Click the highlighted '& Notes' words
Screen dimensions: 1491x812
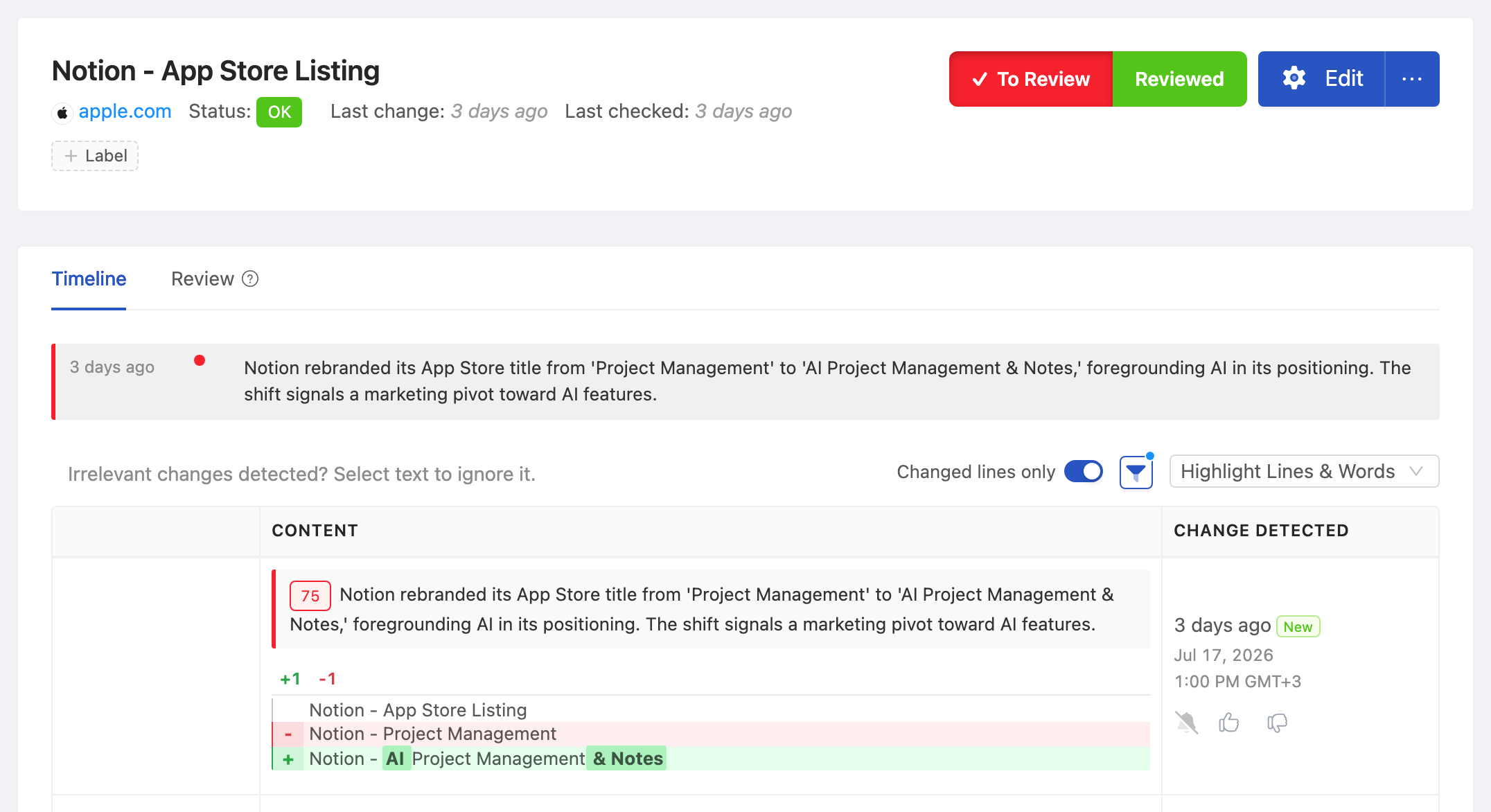tap(627, 759)
